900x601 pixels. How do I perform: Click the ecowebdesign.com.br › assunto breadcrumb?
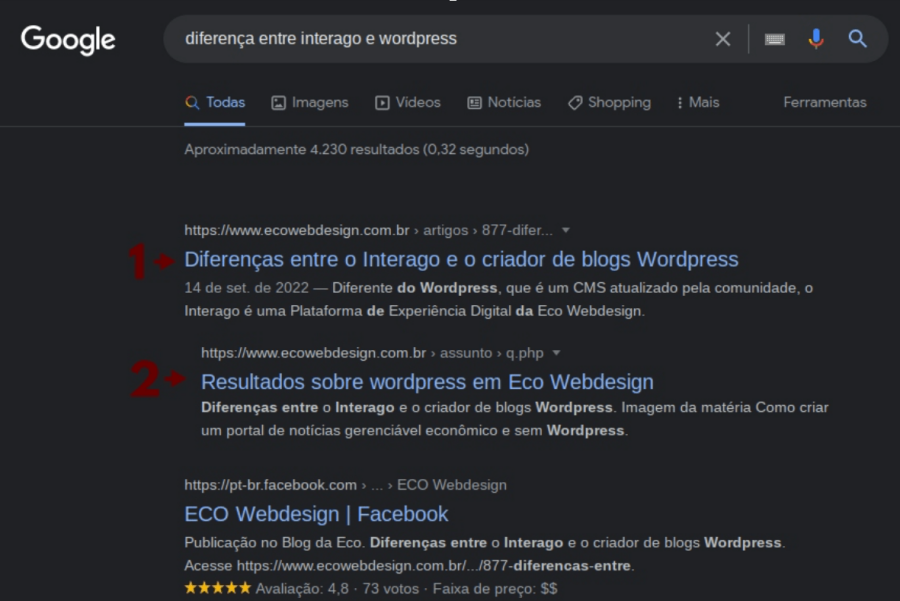click(372, 353)
